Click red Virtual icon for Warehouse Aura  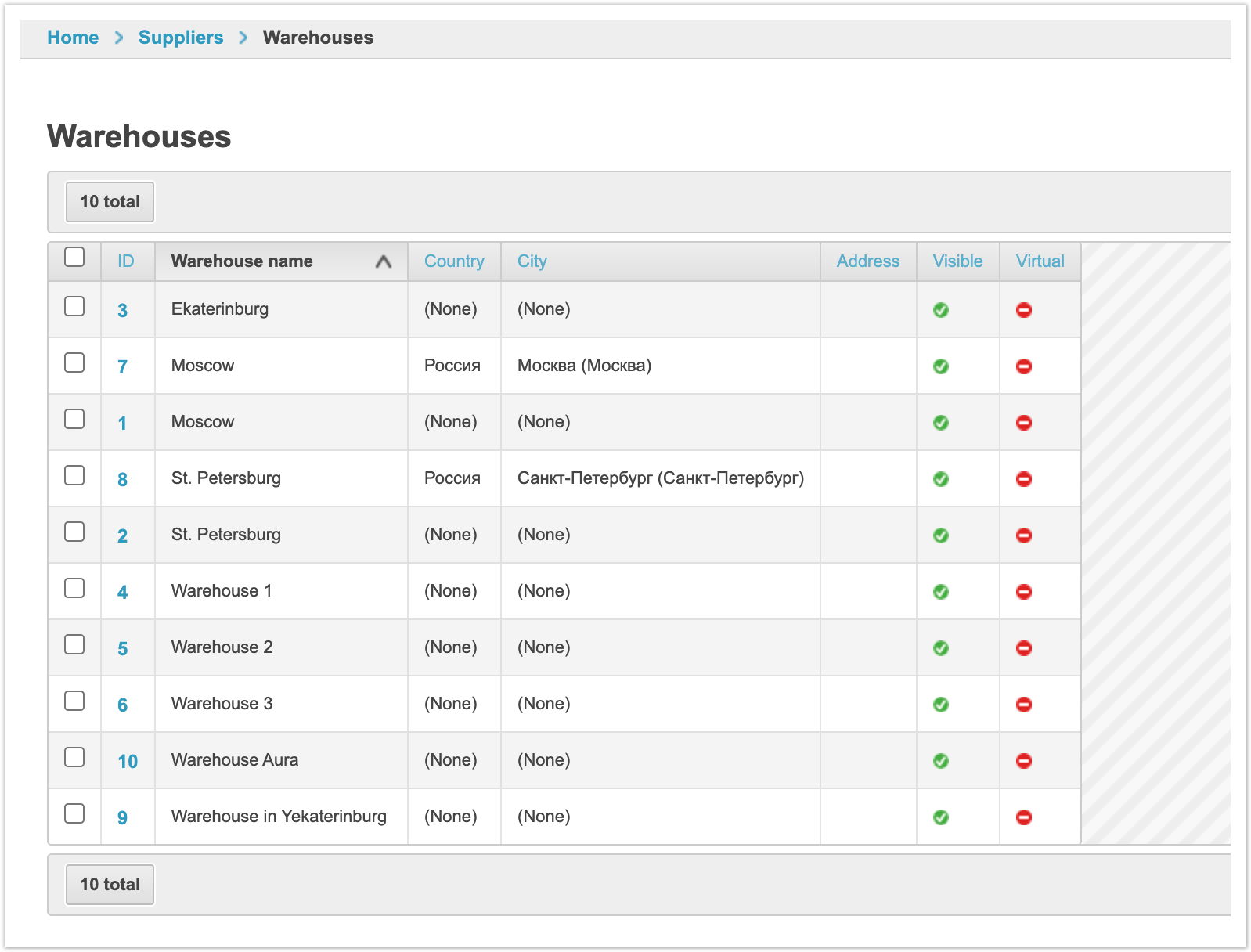(x=1023, y=761)
